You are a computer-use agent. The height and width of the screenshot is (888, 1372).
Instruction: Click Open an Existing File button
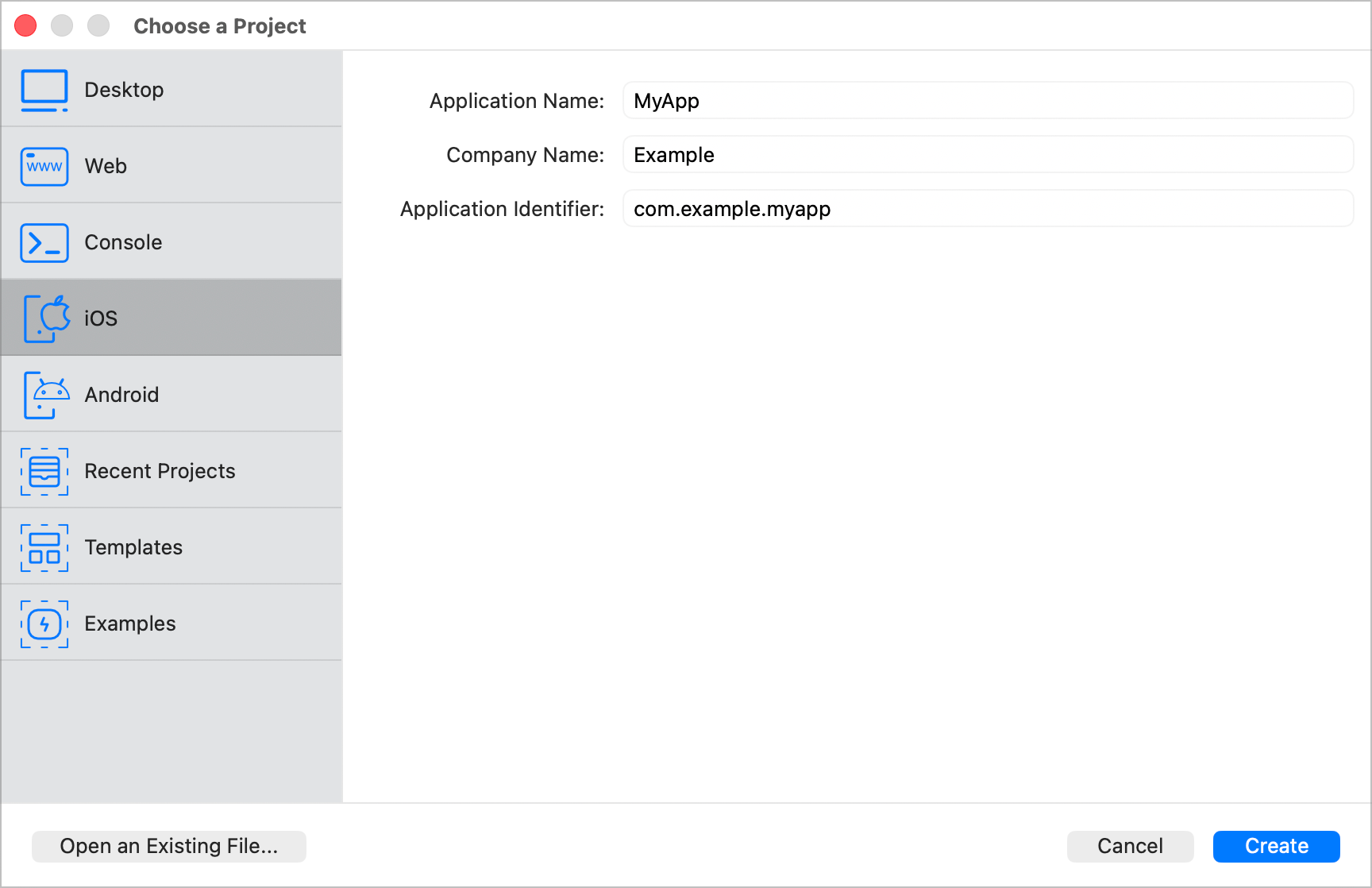168,846
